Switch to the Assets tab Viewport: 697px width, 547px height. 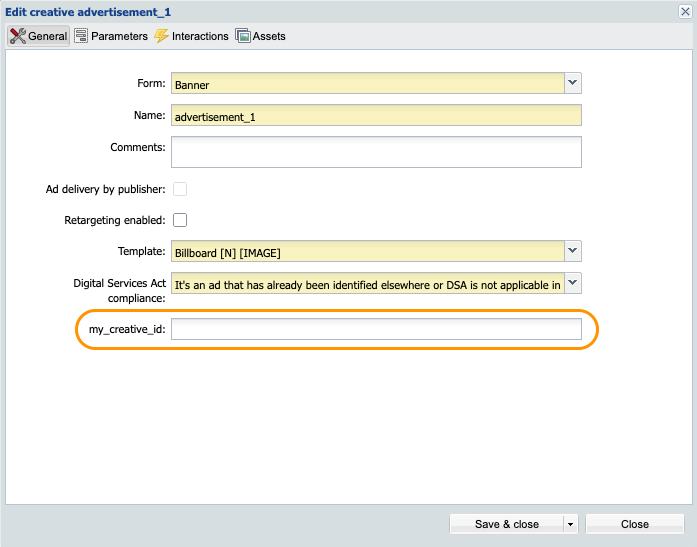[x=260, y=36]
